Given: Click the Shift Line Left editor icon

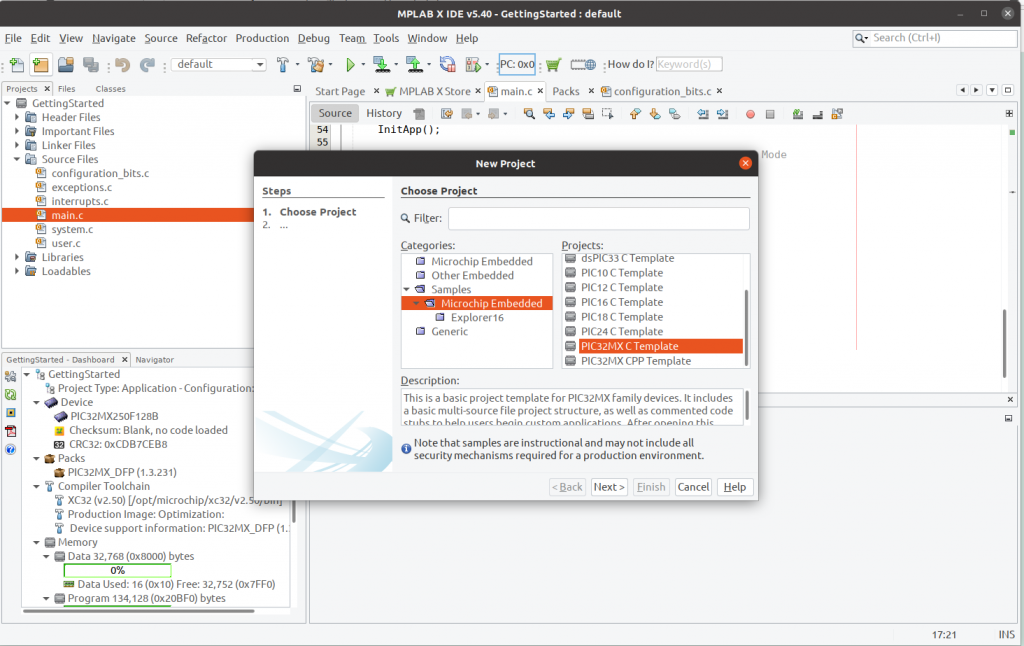Looking at the screenshot, I should tap(703, 114).
